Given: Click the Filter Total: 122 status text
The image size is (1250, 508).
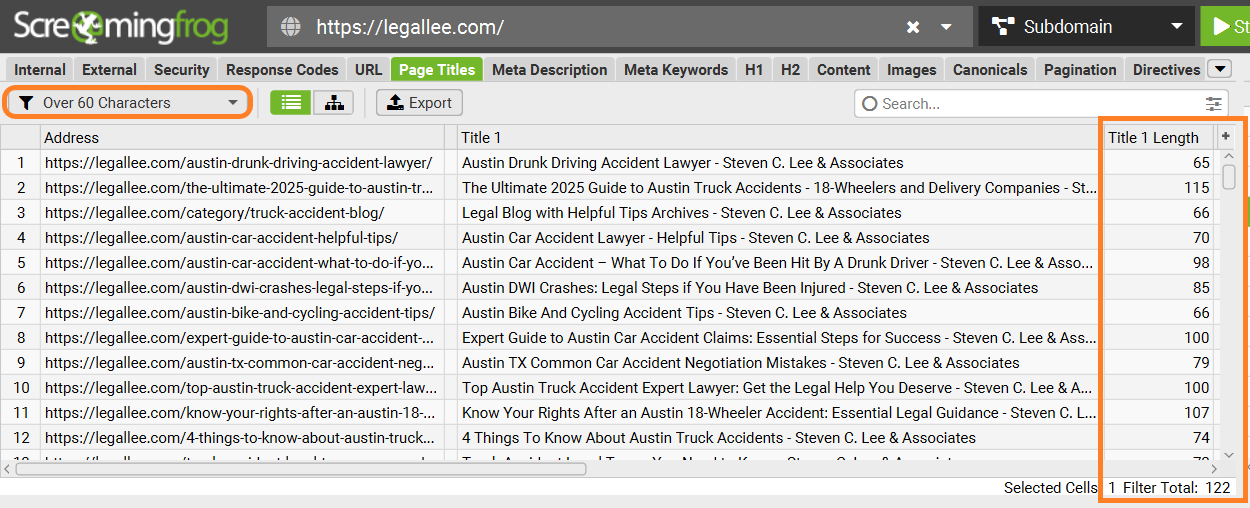Looking at the screenshot, I should click(x=1177, y=488).
